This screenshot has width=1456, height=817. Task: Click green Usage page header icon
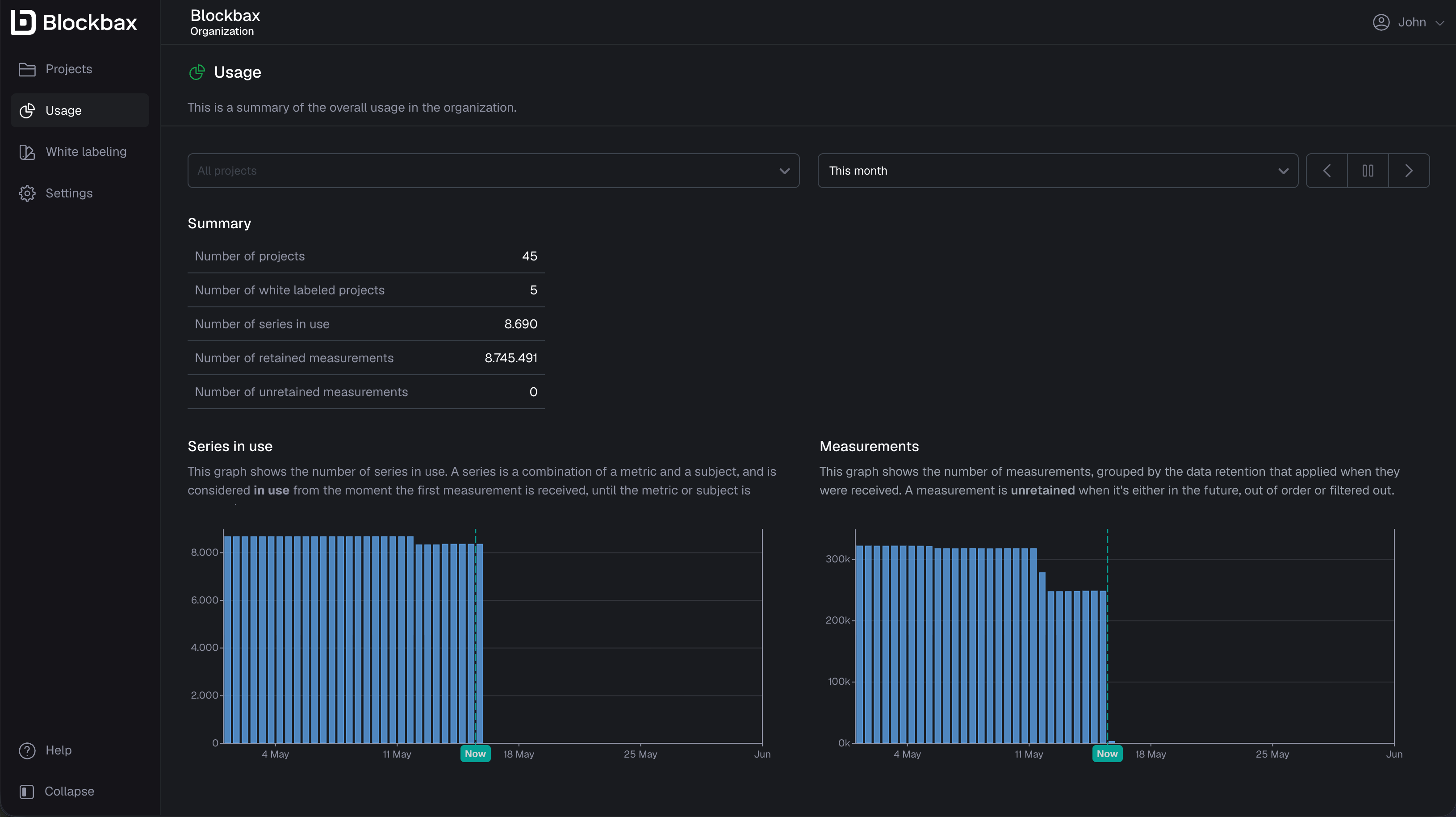click(x=197, y=72)
